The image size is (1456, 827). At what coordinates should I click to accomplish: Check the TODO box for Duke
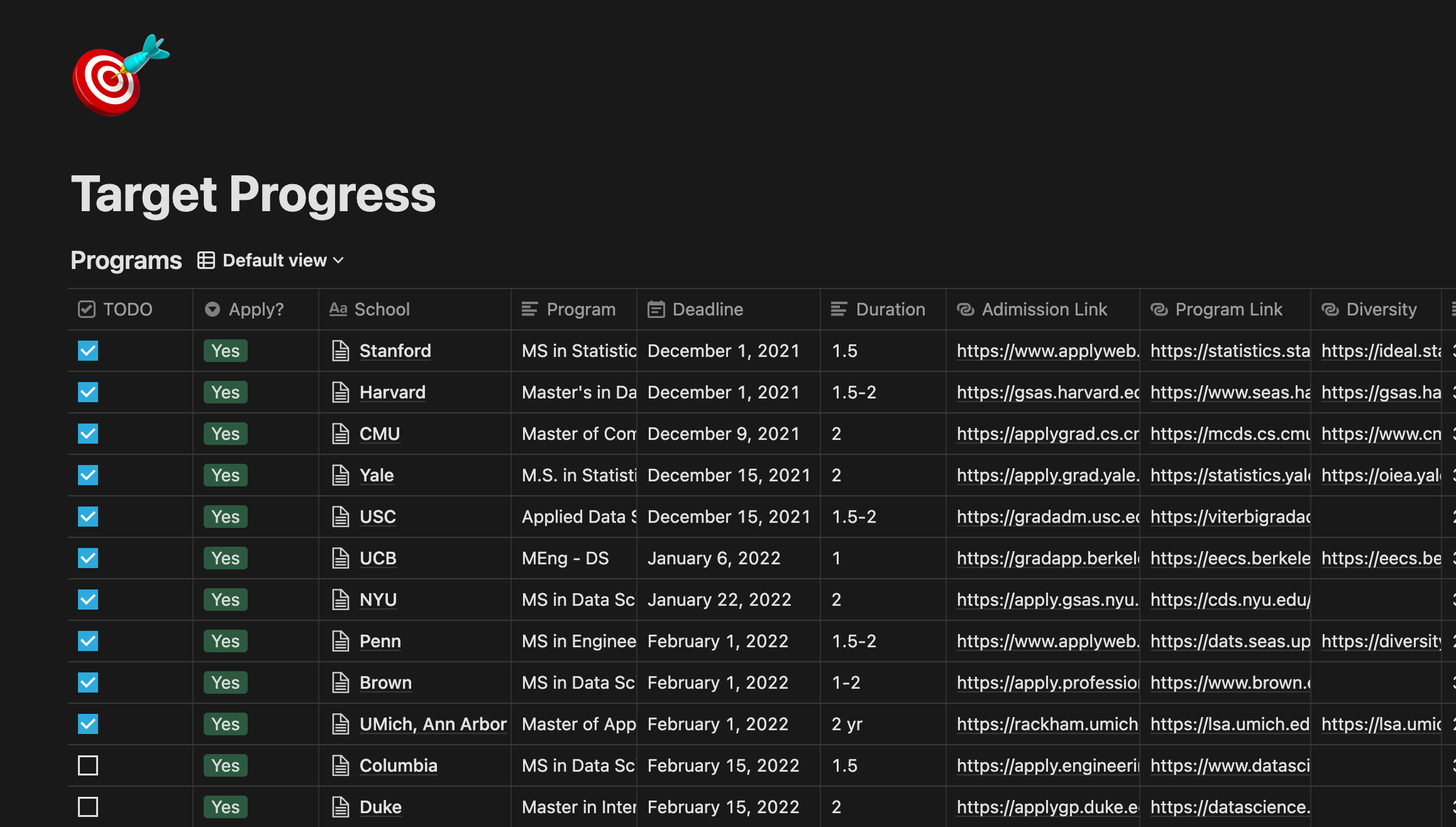88,807
